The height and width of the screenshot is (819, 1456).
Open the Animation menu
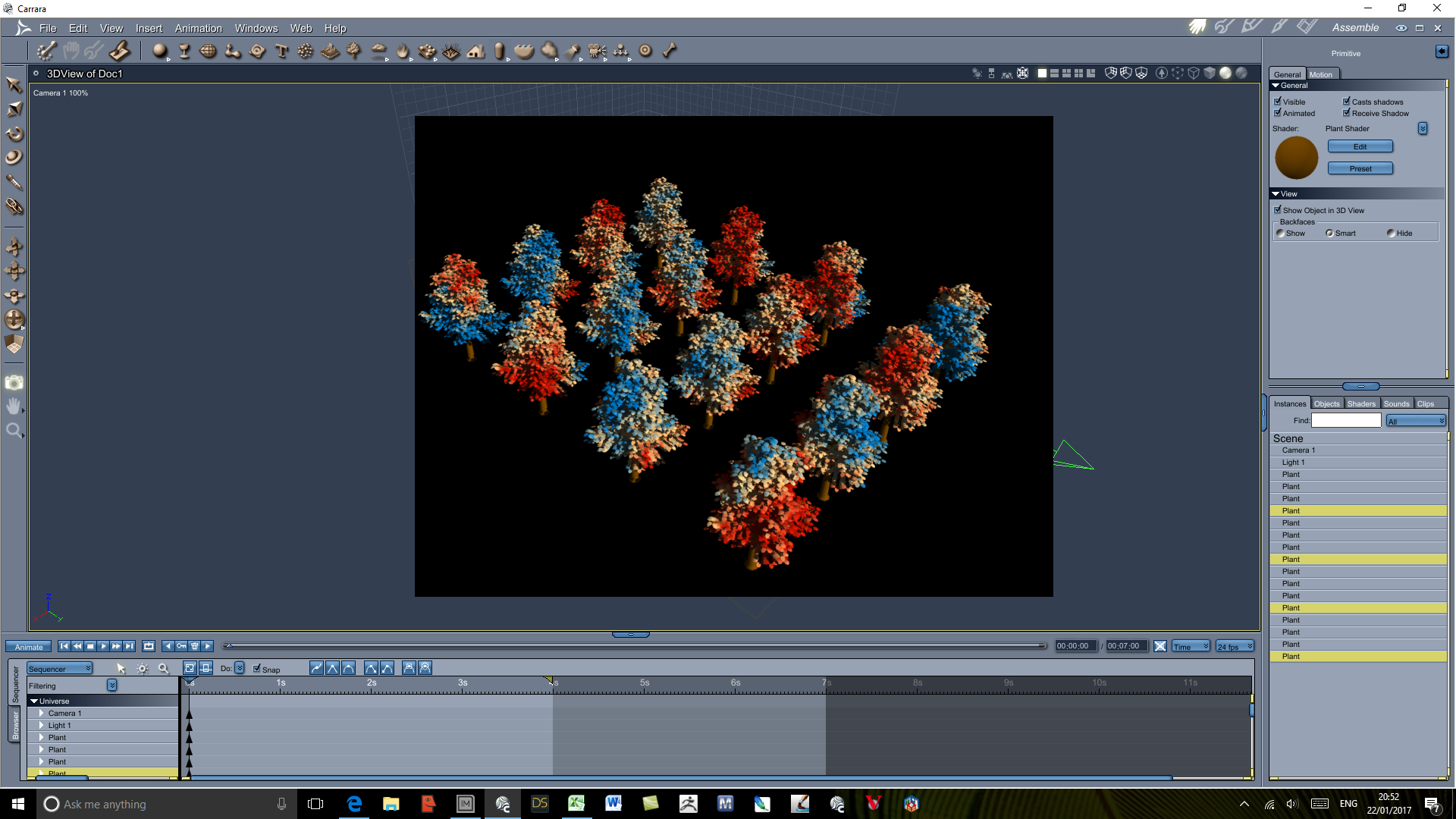click(x=198, y=28)
